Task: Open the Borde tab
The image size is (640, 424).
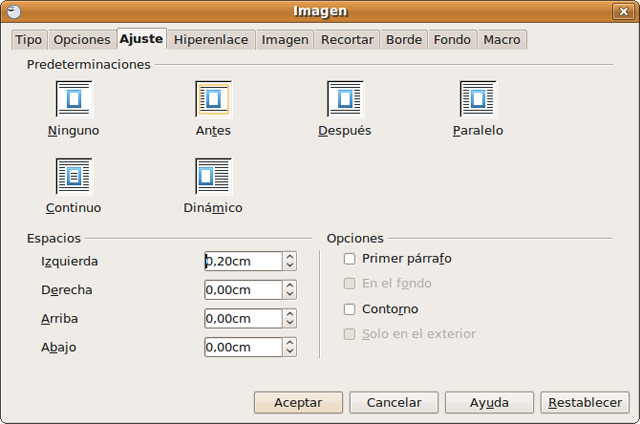Action: coord(404,40)
